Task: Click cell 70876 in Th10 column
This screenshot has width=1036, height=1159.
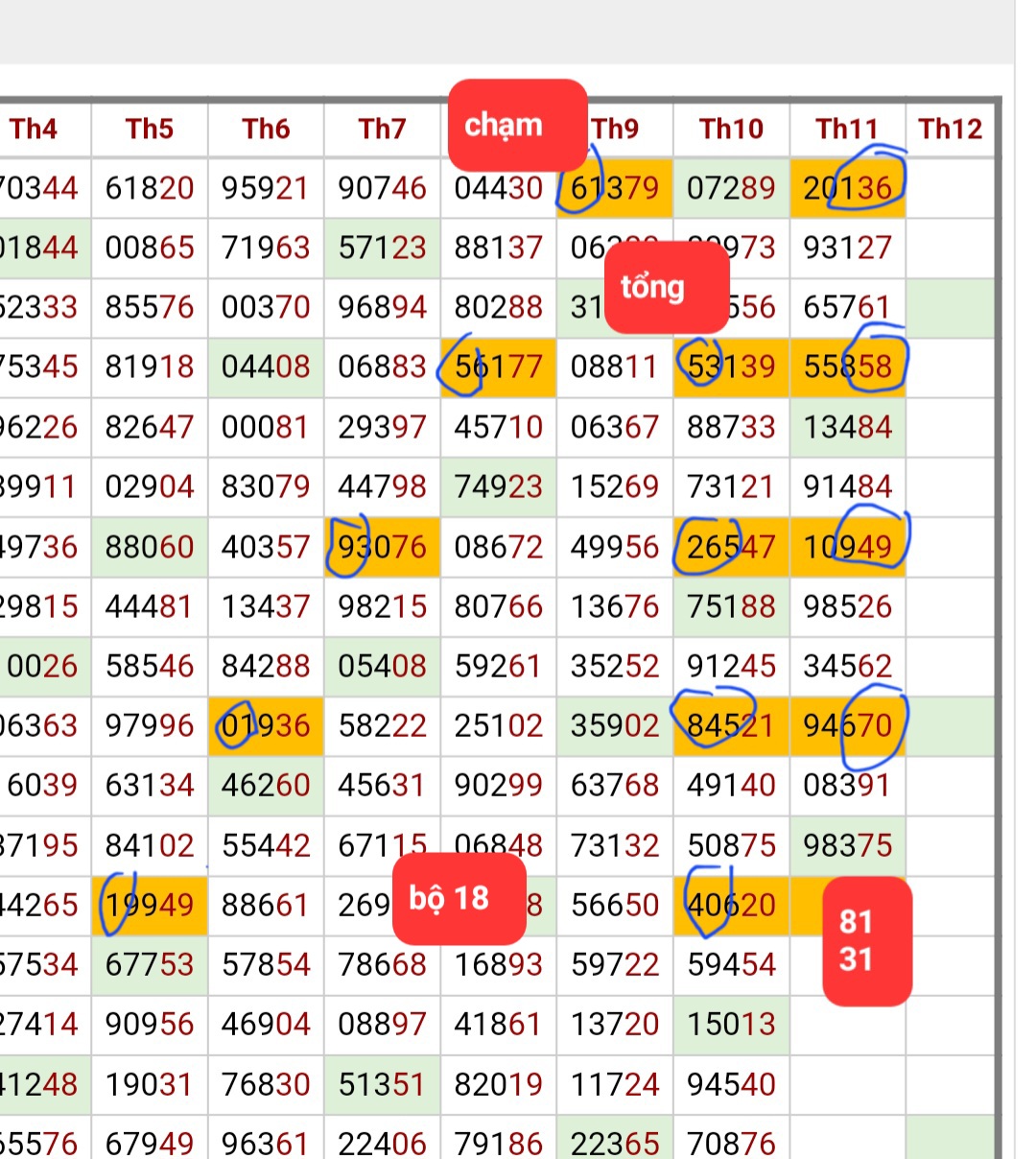Action: tap(731, 1140)
